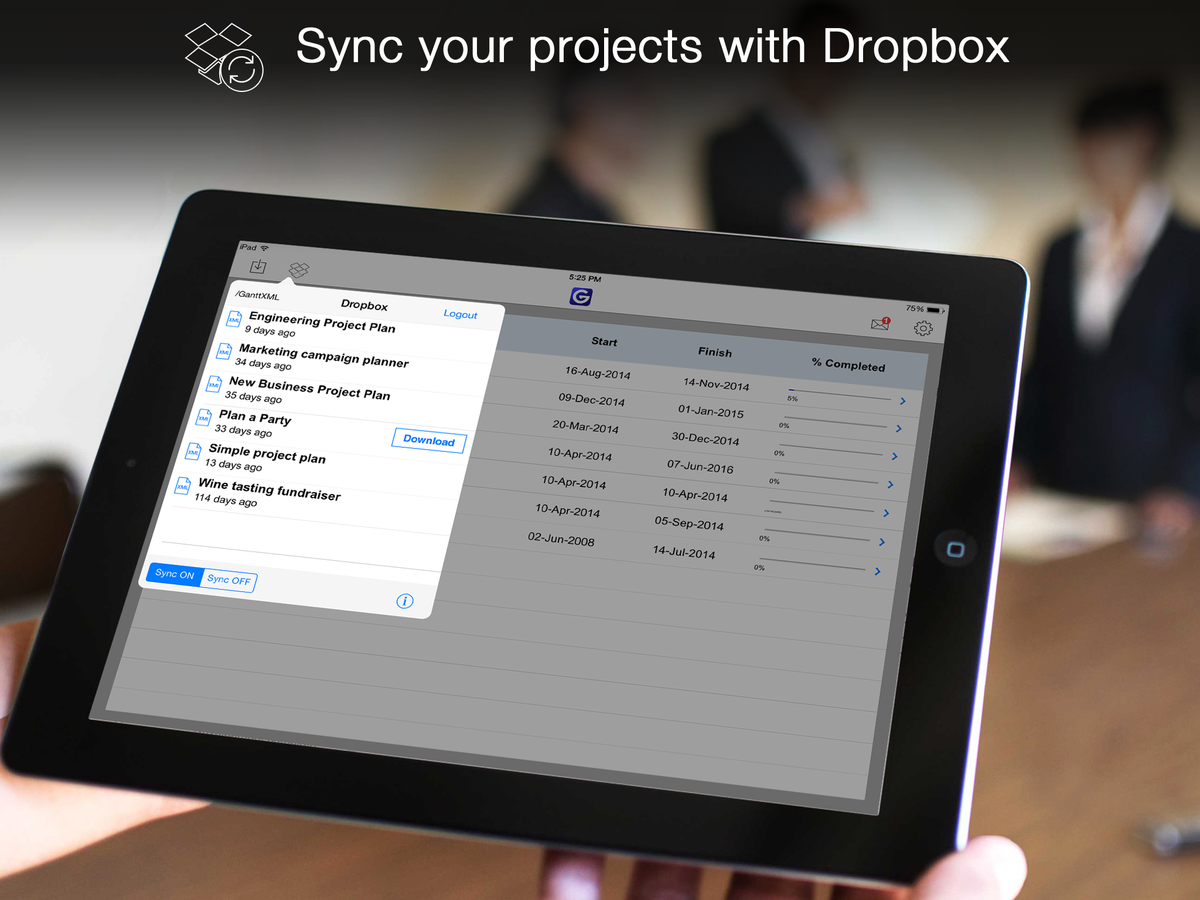Screen dimensions: 1200x900
Task: Select Marketing campaign planner XML file icon
Action: pos(224,352)
